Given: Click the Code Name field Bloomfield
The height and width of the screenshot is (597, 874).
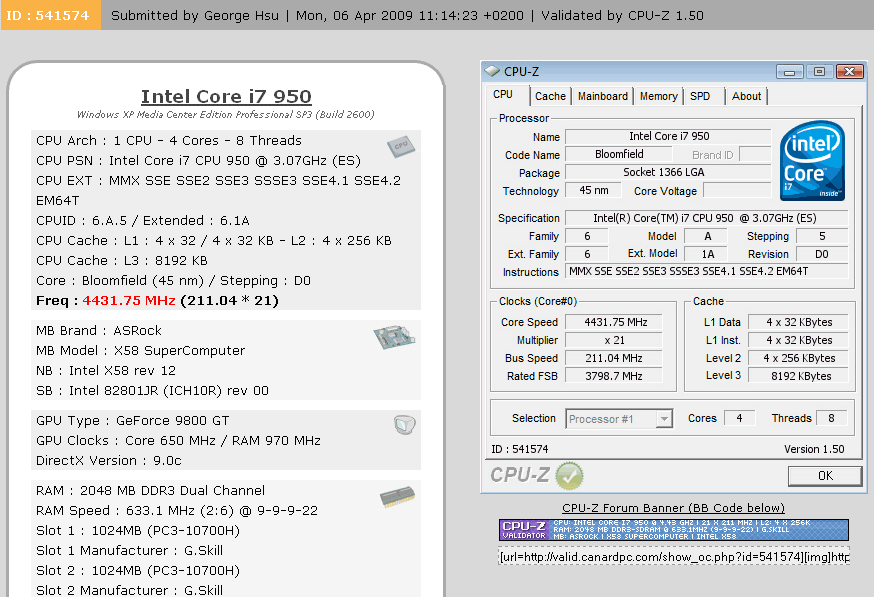Looking at the screenshot, I should (619, 154).
